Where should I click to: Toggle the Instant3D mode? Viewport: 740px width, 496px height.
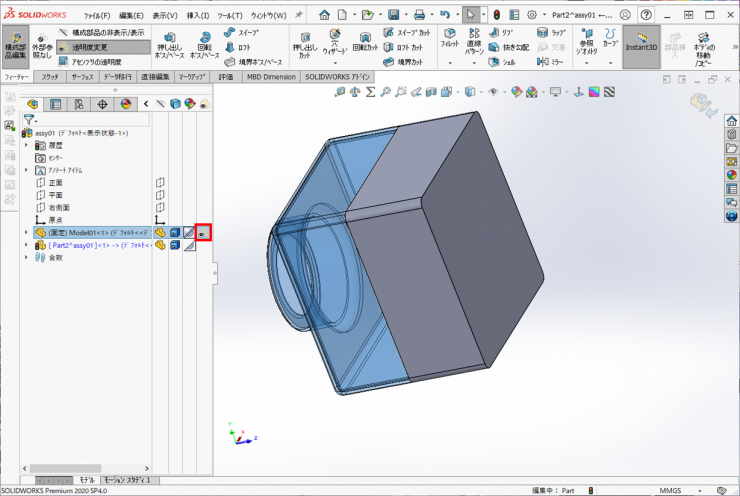[641, 46]
